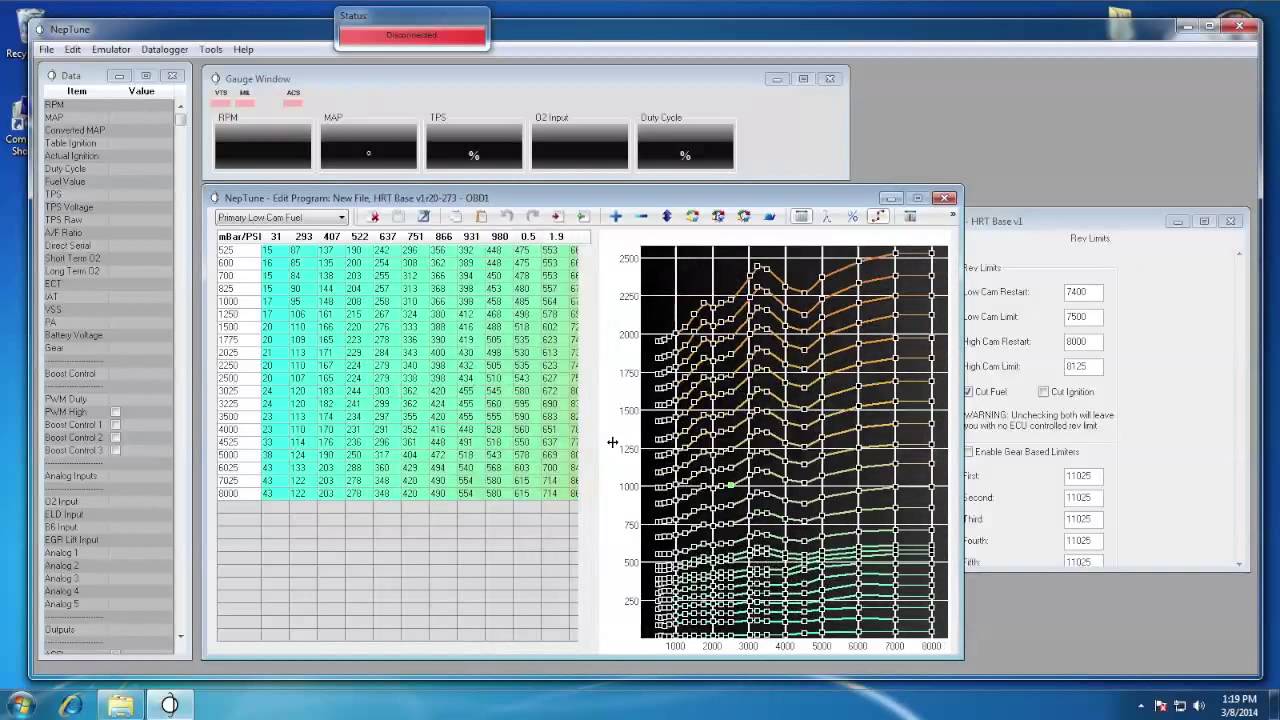This screenshot has height=720, width=1280.
Task: Click the export icon with green arrow
Action: (x=583, y=216)
